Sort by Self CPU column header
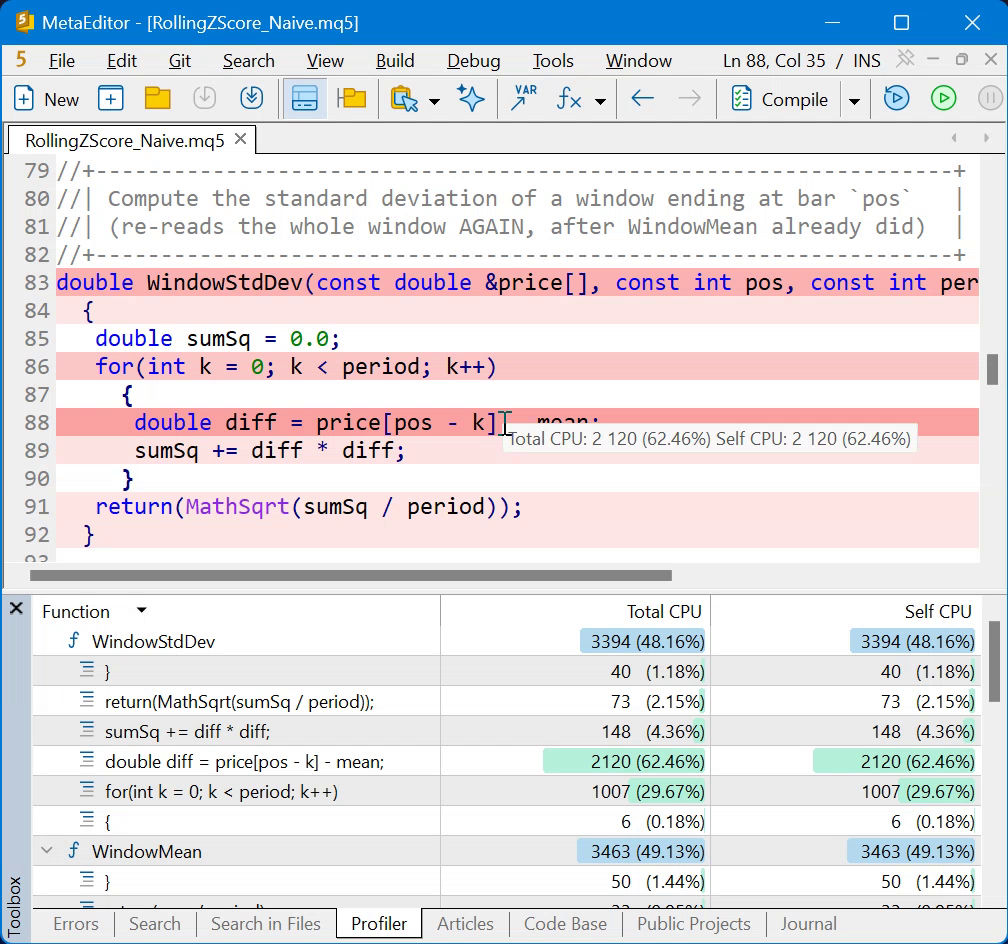 (938, 611)
